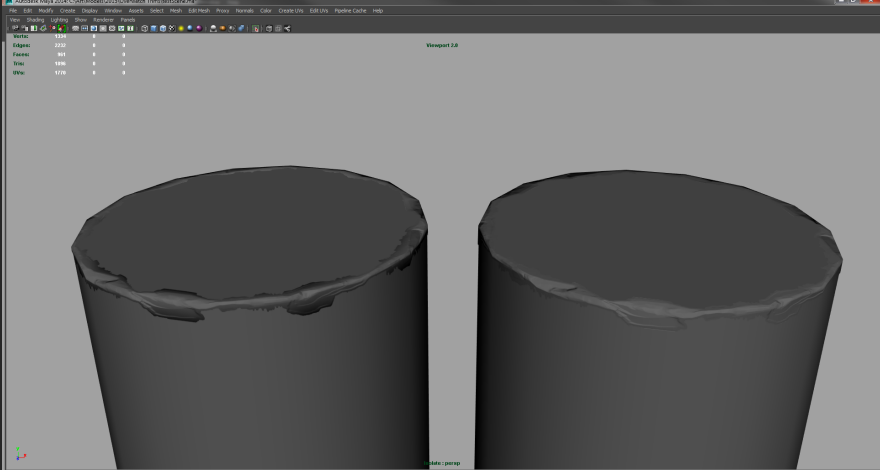Expand the Renderer panel menu
Screen dimensions: 880x470
point(103,19)
